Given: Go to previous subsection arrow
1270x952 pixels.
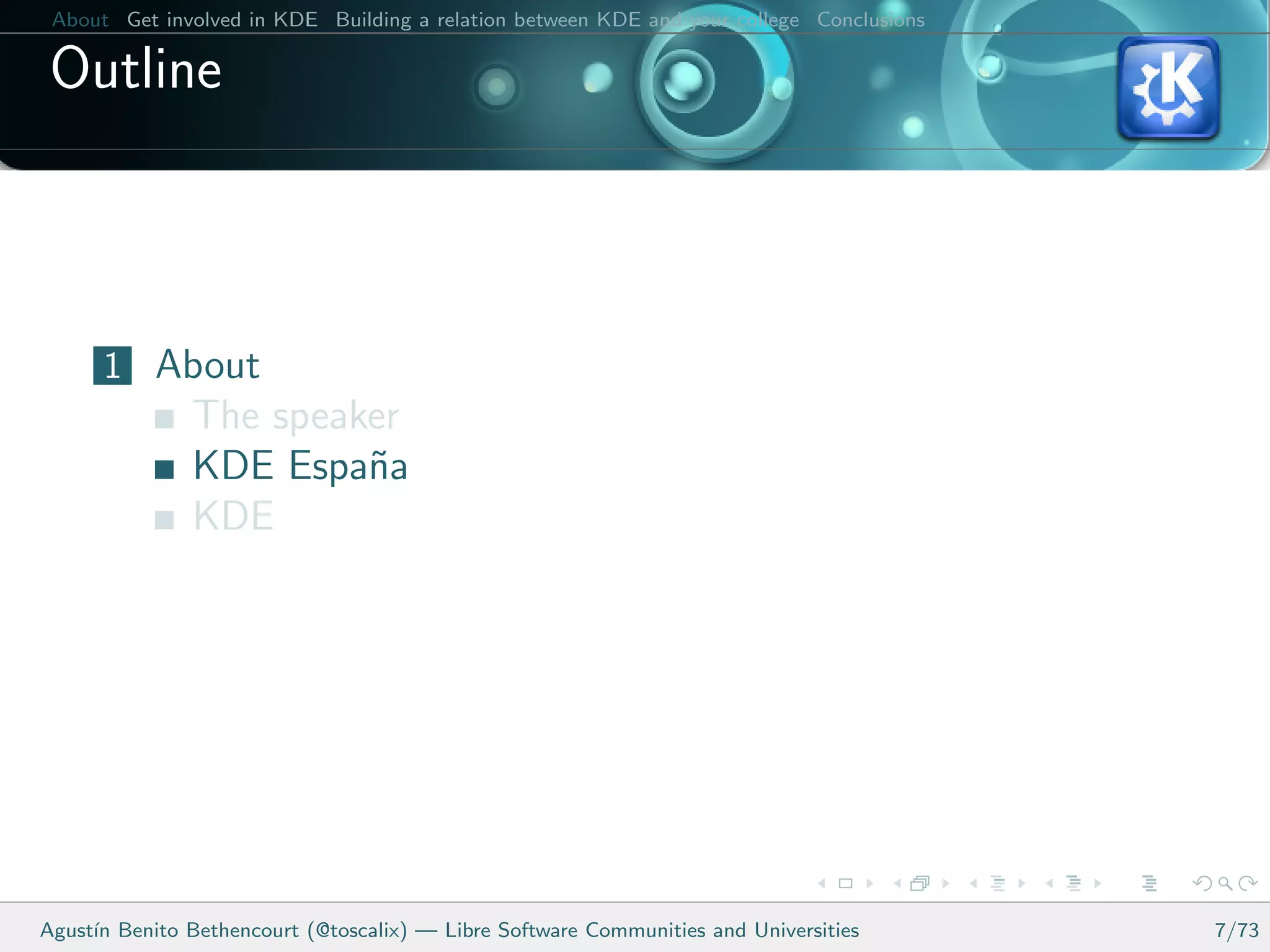Looking at the screenshot, I should [974, 883].
